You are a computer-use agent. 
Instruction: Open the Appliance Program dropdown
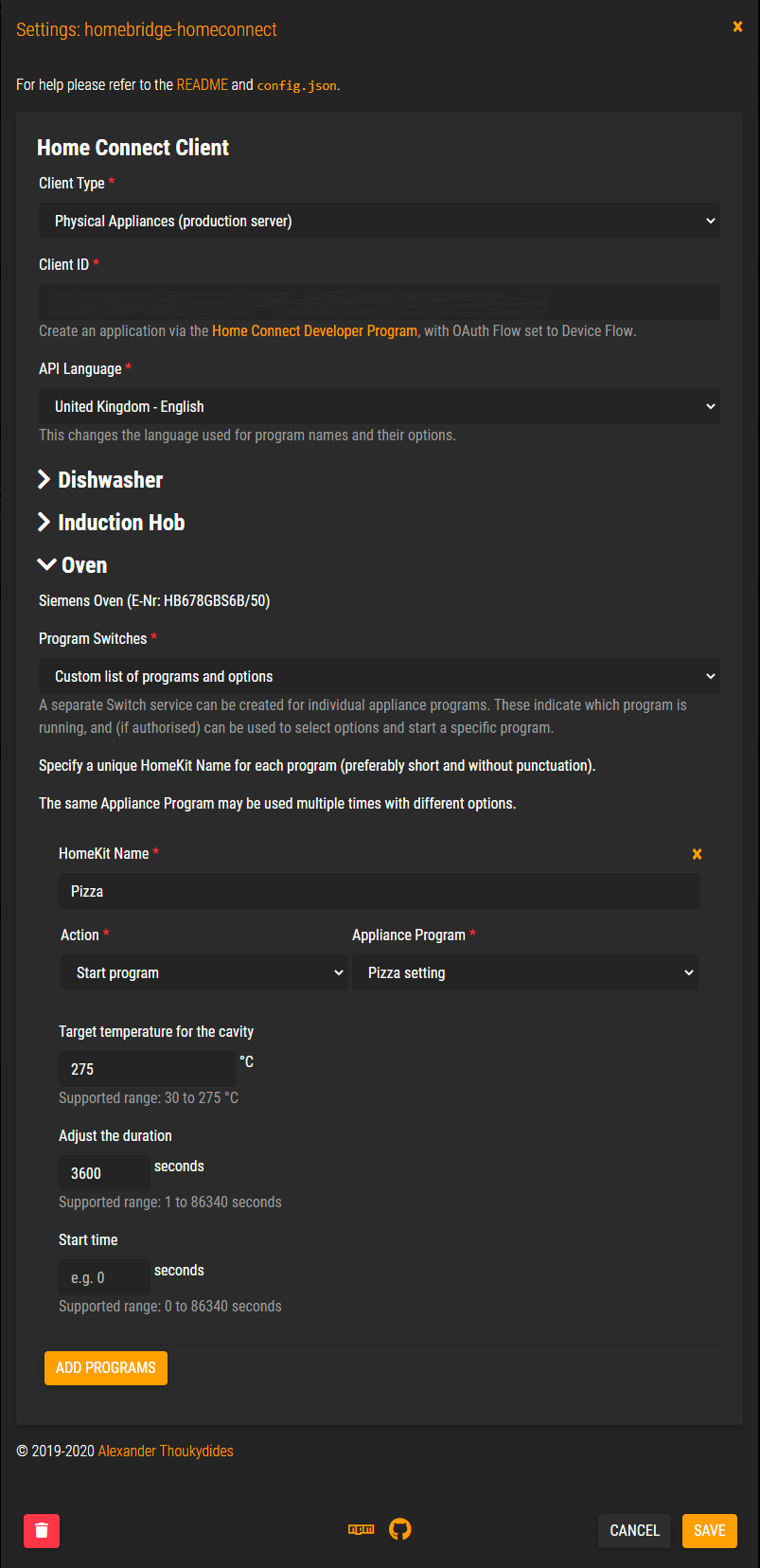[x=524, y=972]
